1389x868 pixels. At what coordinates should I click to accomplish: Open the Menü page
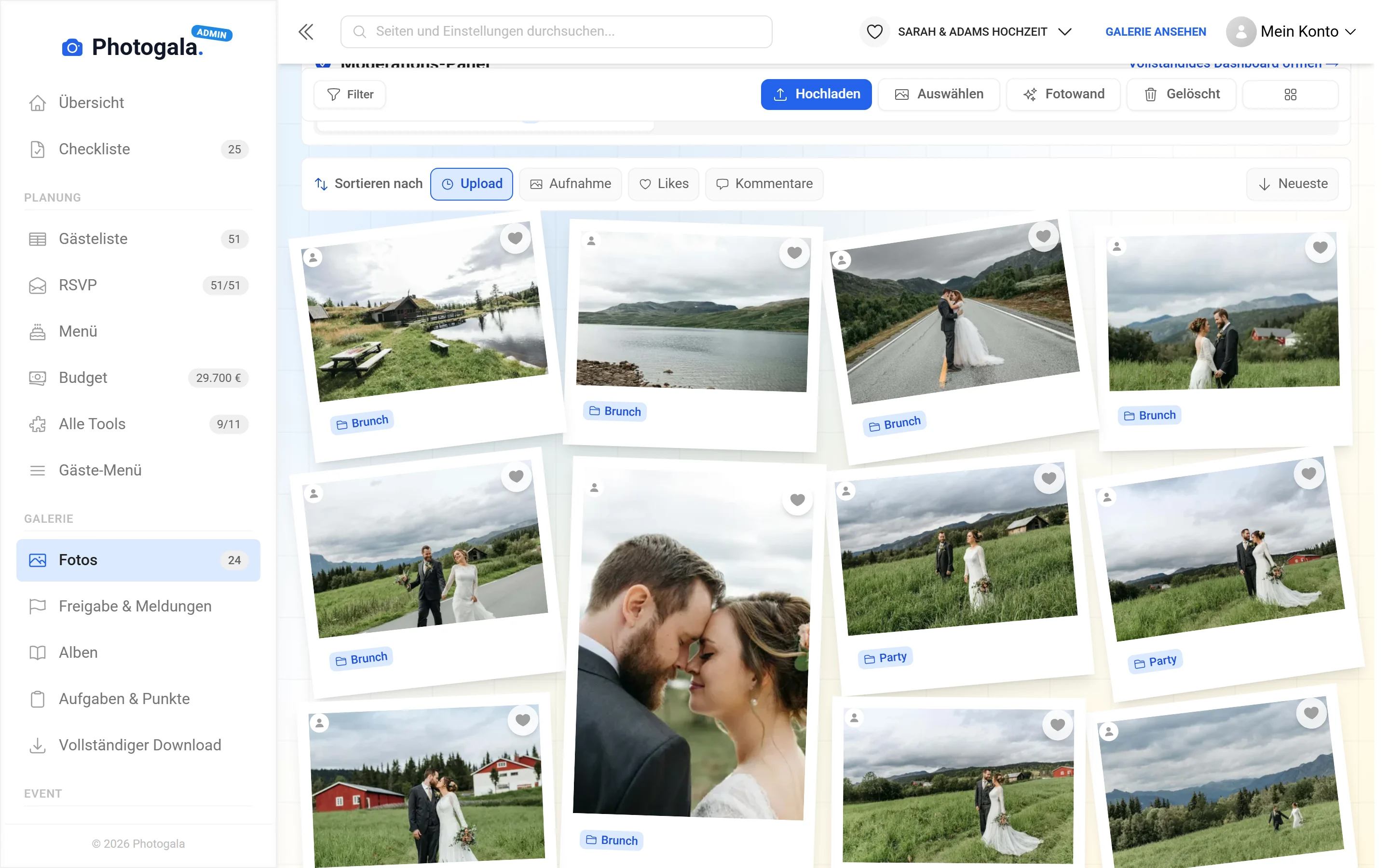tap(138, 331)
